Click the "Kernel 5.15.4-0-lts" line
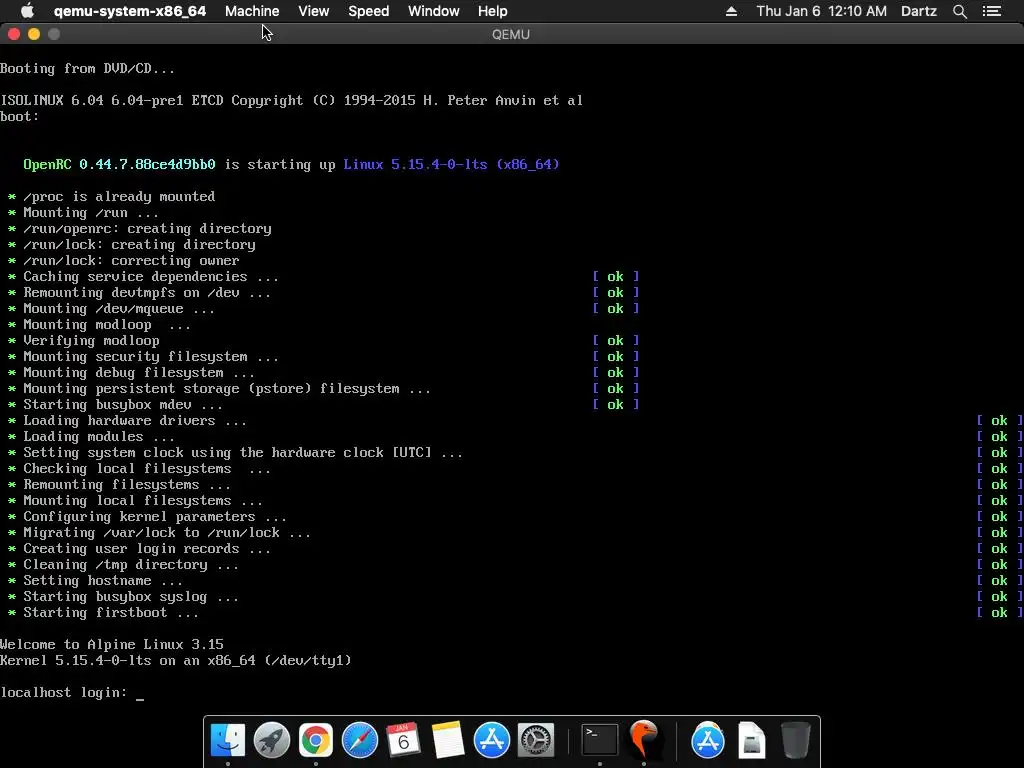 tap(176, 661)
